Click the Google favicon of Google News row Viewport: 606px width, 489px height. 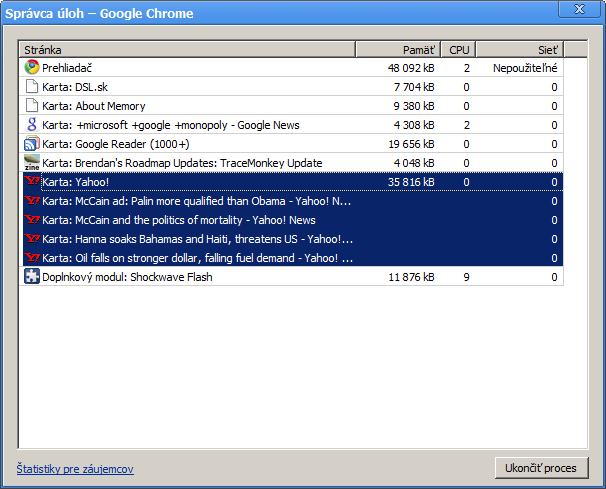click(x=32, y=124)
